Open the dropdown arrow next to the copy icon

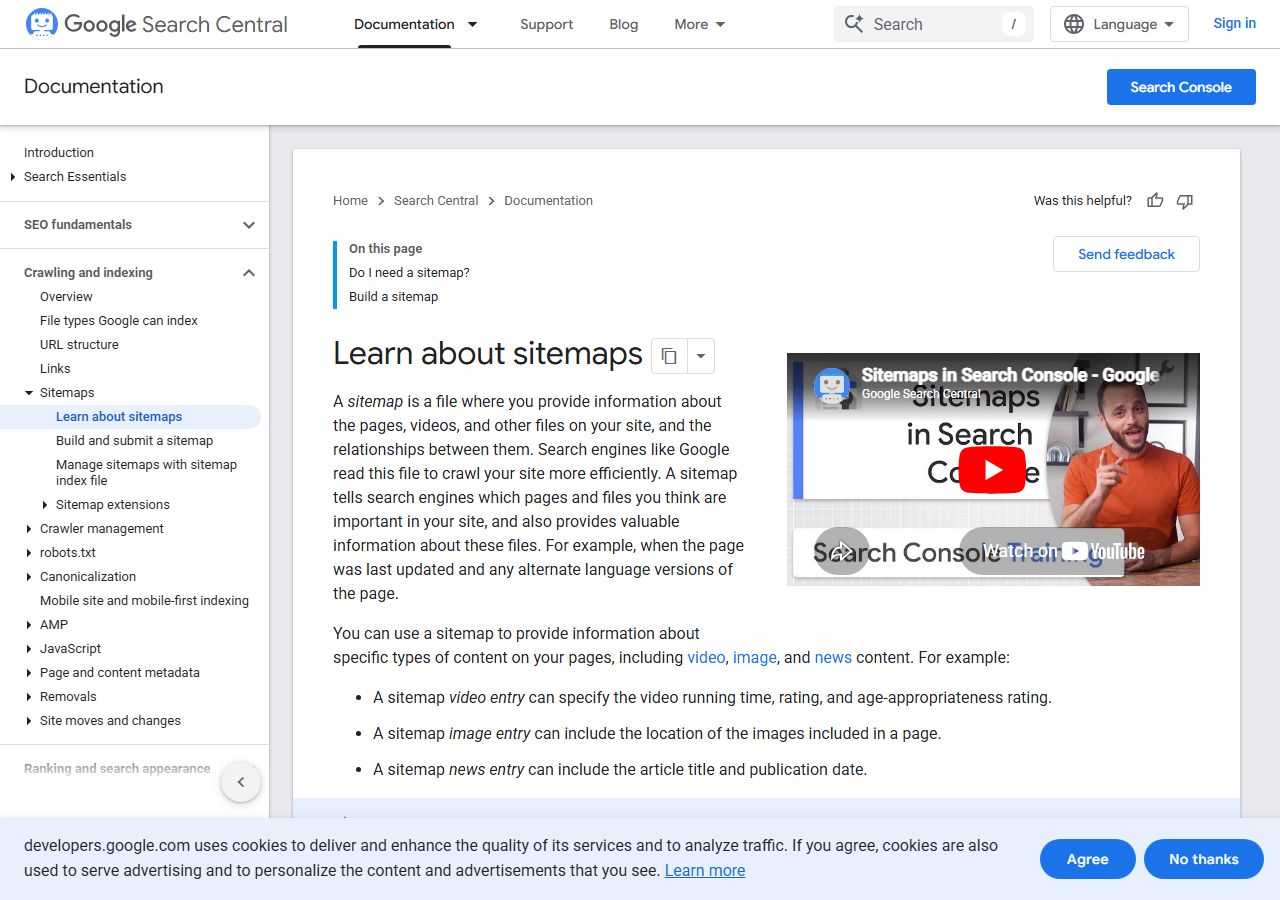pyautogui.click(x=701, y=356)
